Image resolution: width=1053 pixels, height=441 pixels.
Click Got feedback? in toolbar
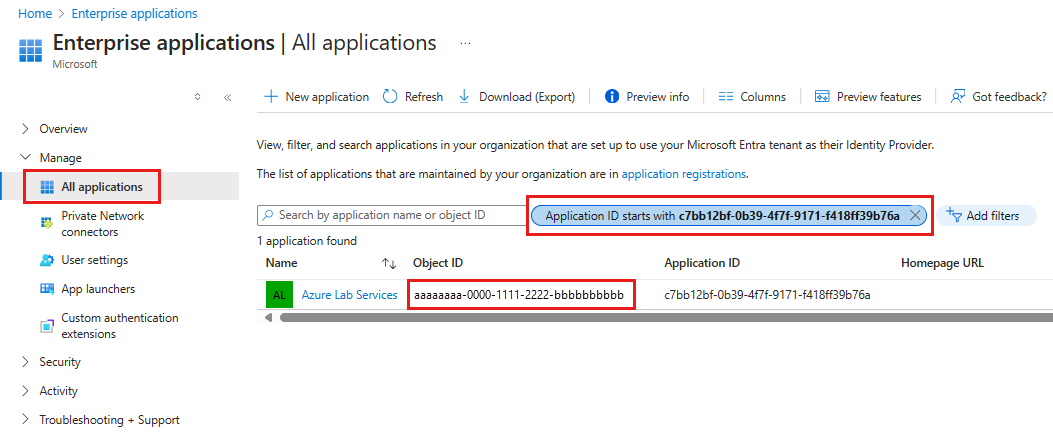click(x=998, y=97)
